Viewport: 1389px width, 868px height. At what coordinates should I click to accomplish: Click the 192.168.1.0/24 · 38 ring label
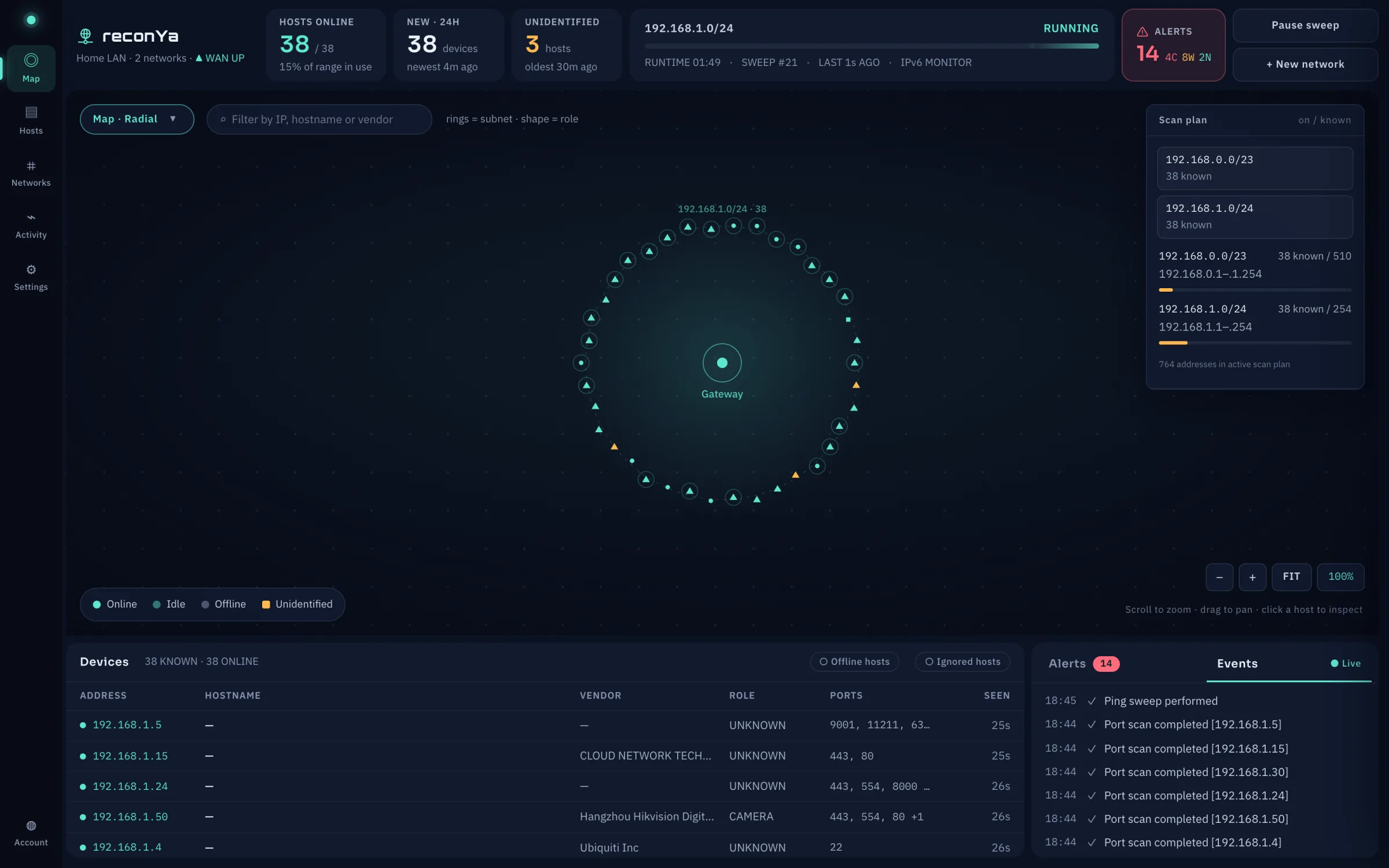click(722, 209)
